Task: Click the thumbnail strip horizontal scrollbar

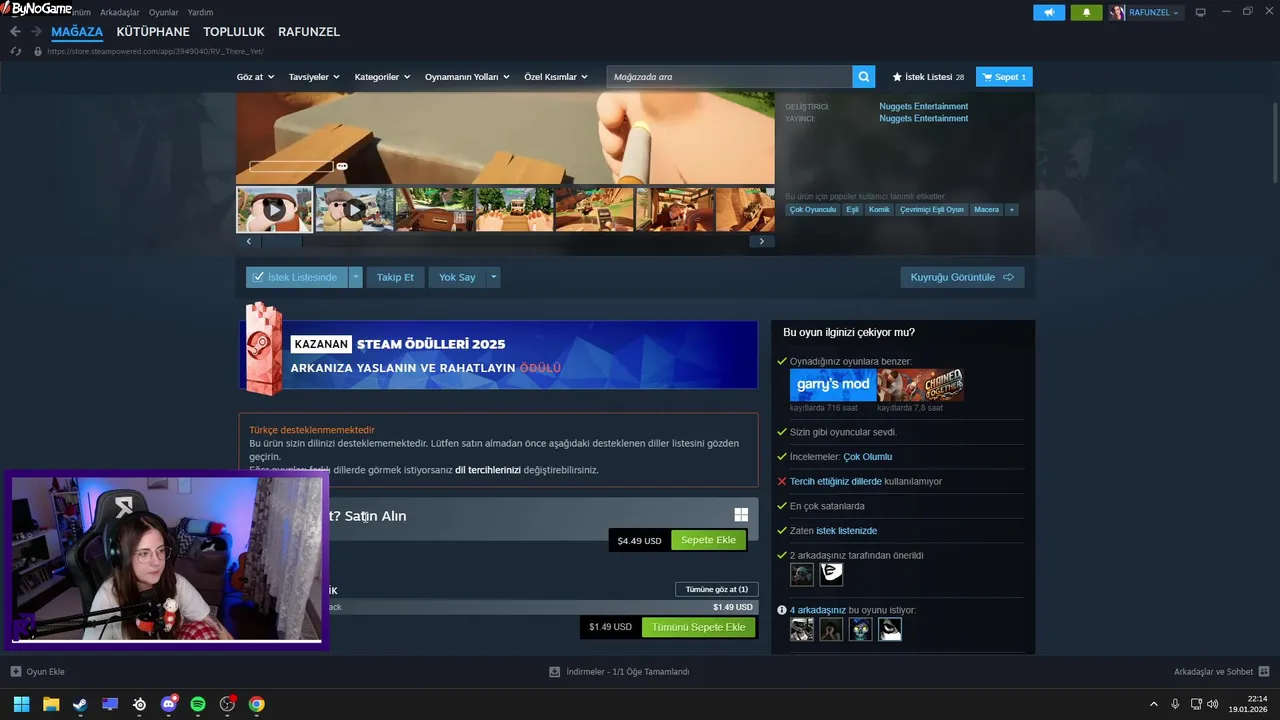Action: (x=282, y=241)
